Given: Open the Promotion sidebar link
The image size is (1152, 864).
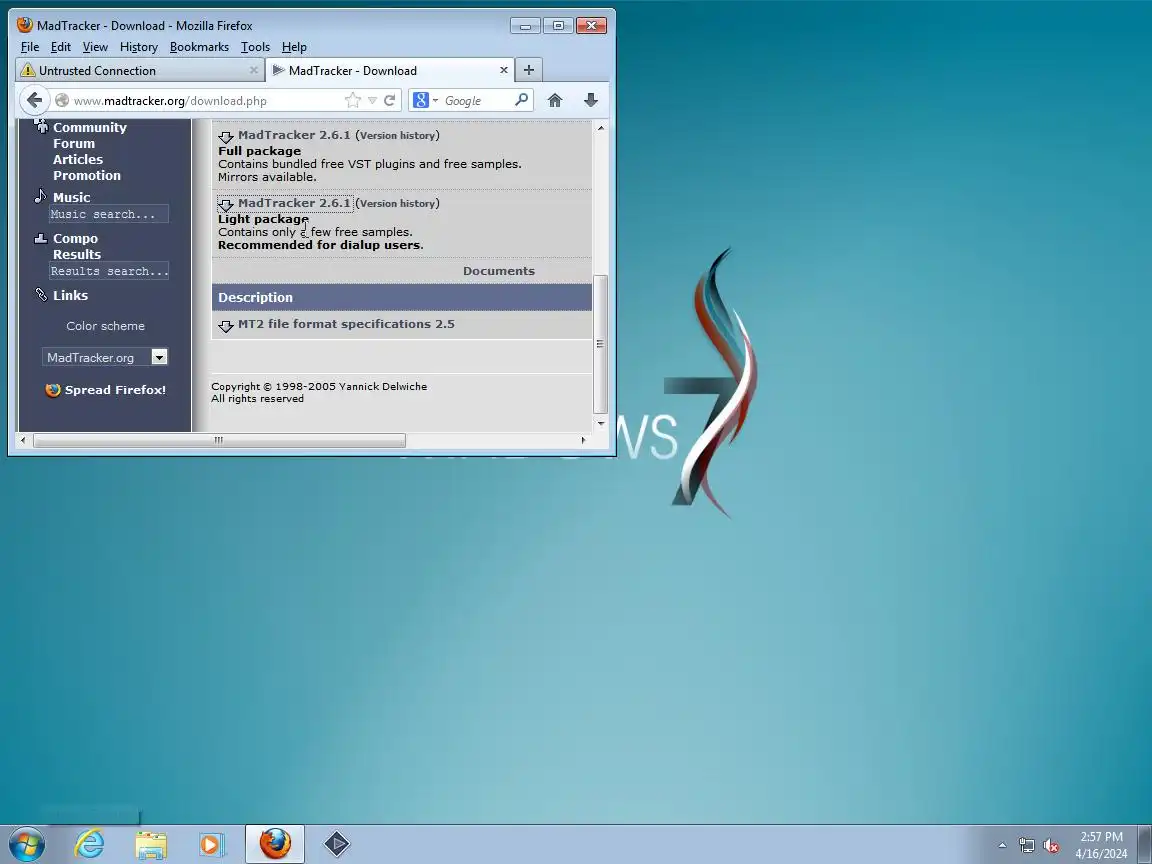Looking at the screenshot, I should click(87, 176).
